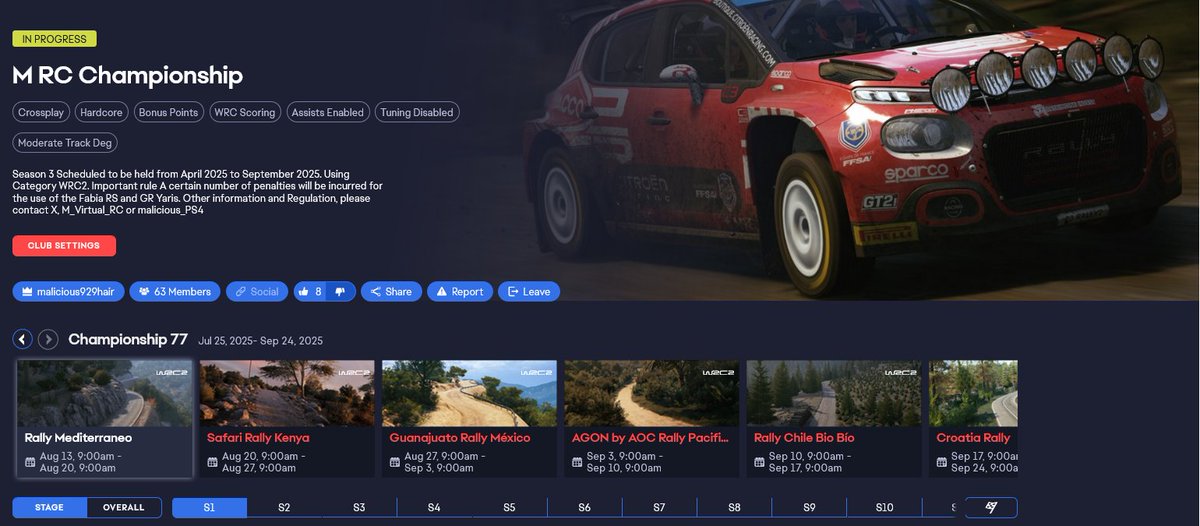Select stage tab S4
This screenshot has width=1200, height=526.
tap(434, 508)
